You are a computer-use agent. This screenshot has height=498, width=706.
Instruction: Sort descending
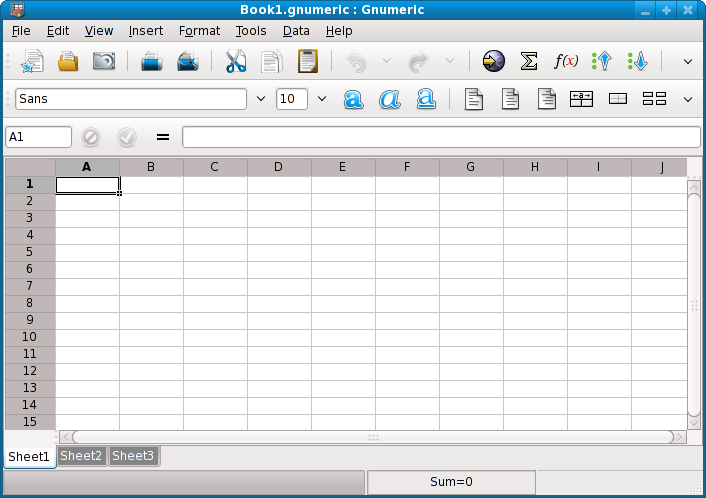pos(638,61)
